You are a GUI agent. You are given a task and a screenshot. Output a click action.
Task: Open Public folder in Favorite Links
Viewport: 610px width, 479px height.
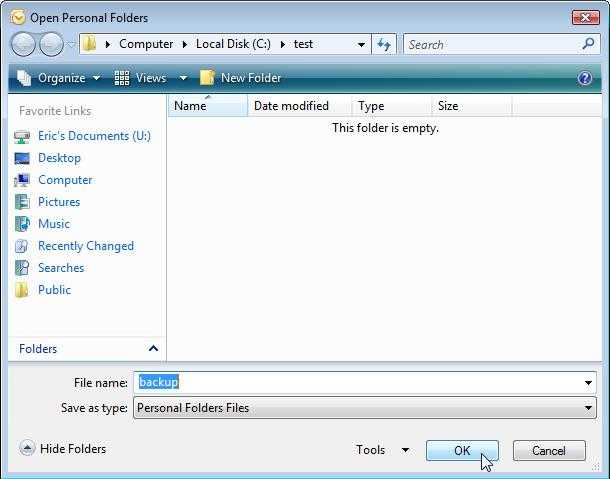click(54, 290)
